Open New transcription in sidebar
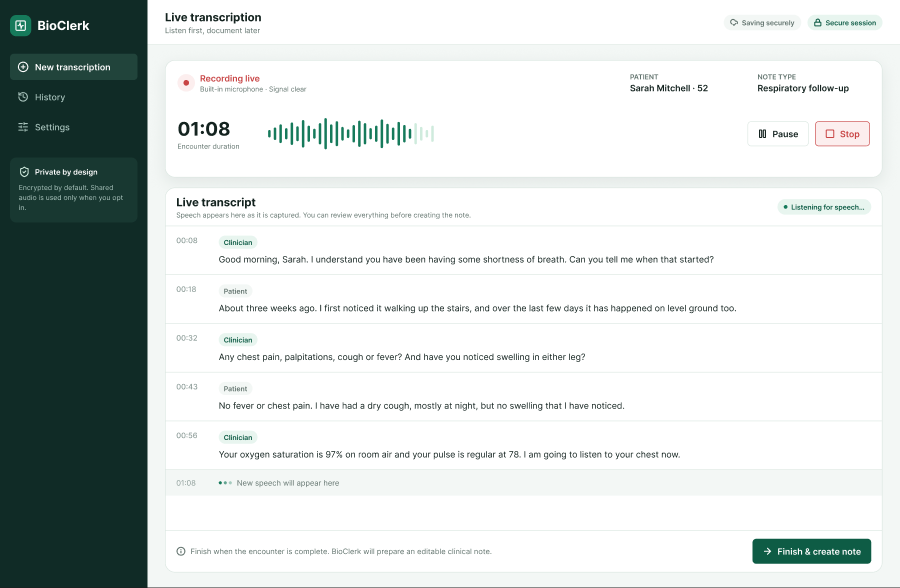 [x=73, y=67]
